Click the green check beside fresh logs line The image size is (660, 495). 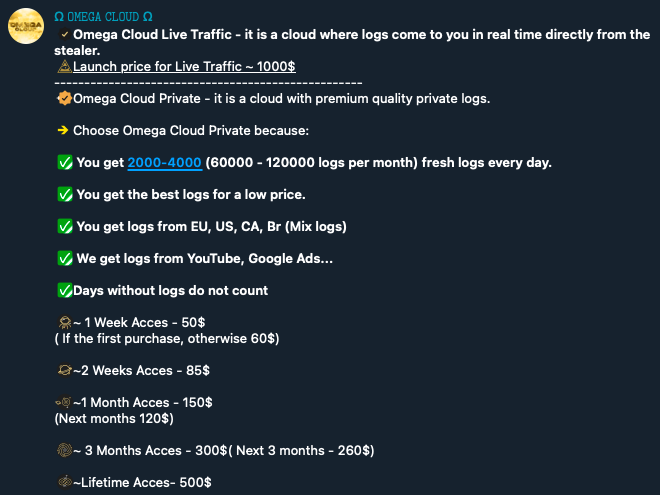tap(65, 162)
